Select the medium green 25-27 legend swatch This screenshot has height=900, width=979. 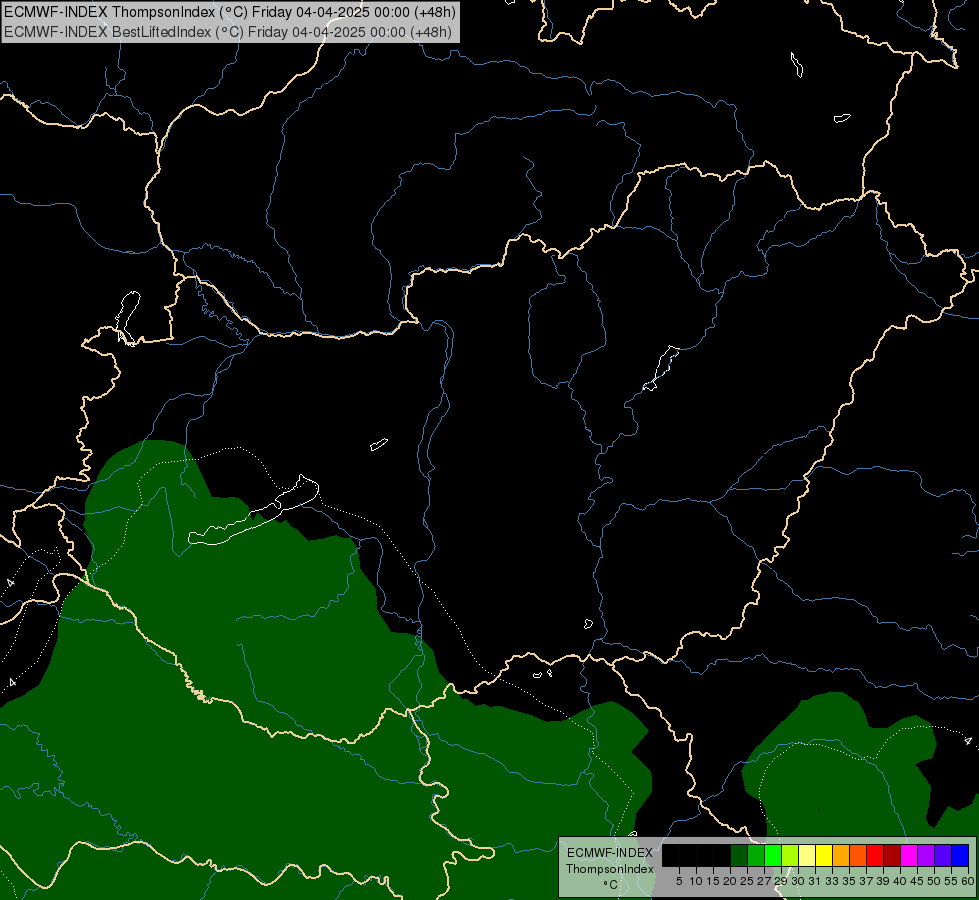point(756,855)
